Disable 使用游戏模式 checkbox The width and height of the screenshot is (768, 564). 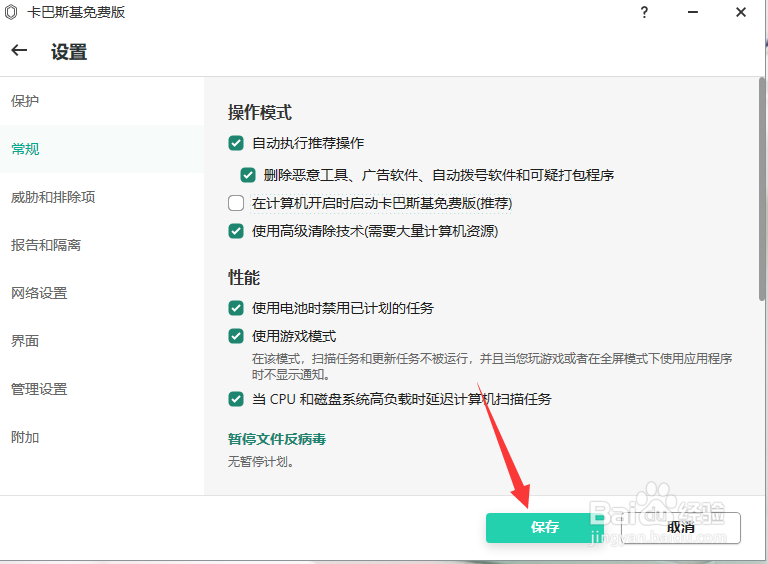pyautogui.click(x=236, y=336)
